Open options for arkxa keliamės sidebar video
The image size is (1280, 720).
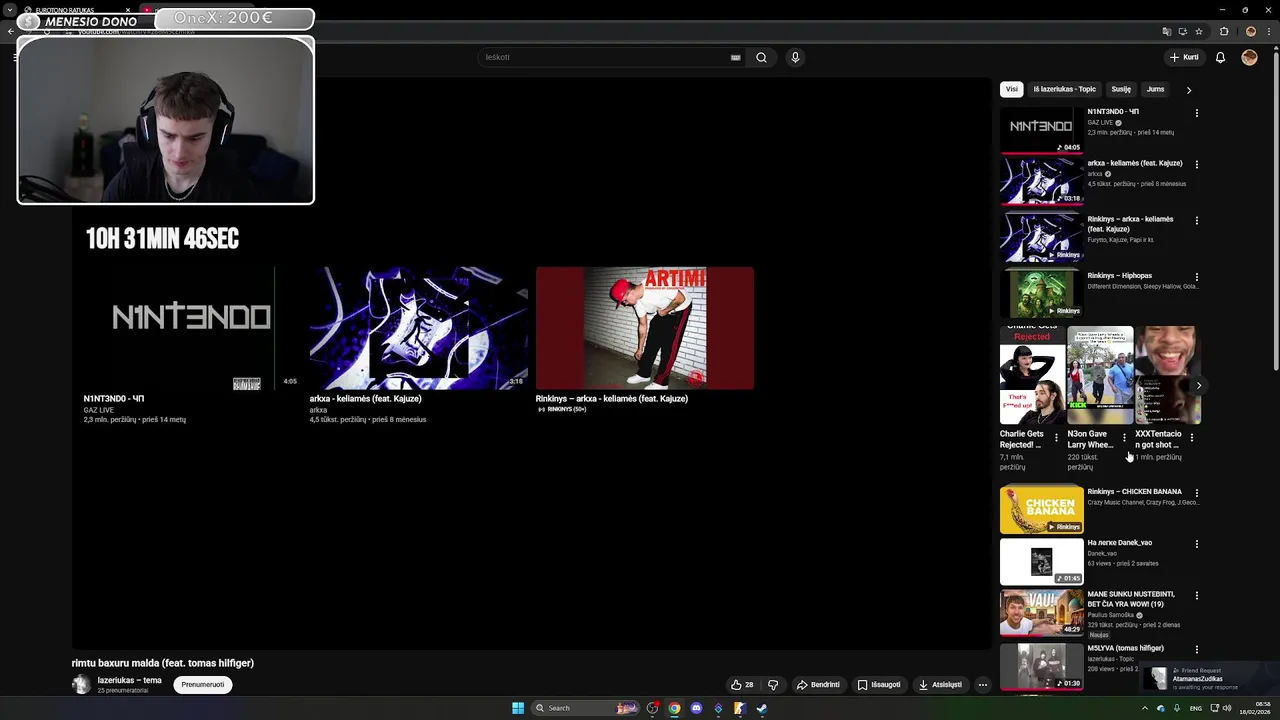[1196, 164]
